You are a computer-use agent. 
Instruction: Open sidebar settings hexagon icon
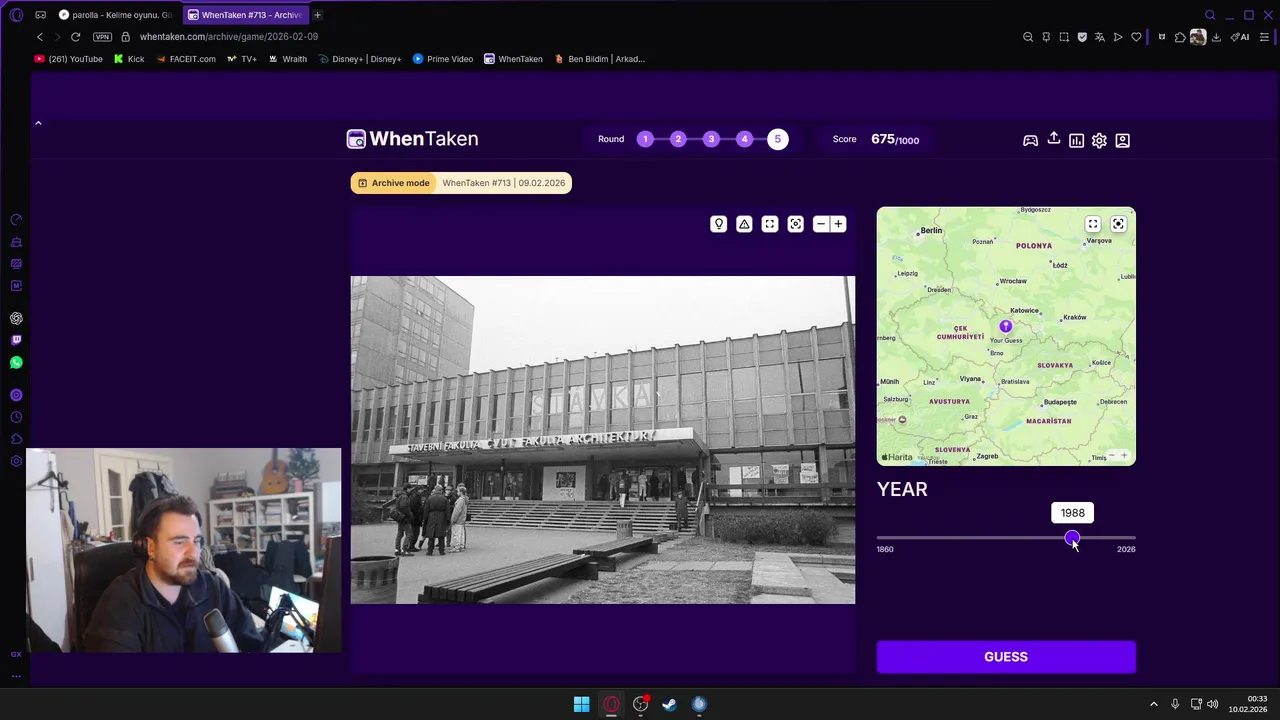(x=16, y=461)
